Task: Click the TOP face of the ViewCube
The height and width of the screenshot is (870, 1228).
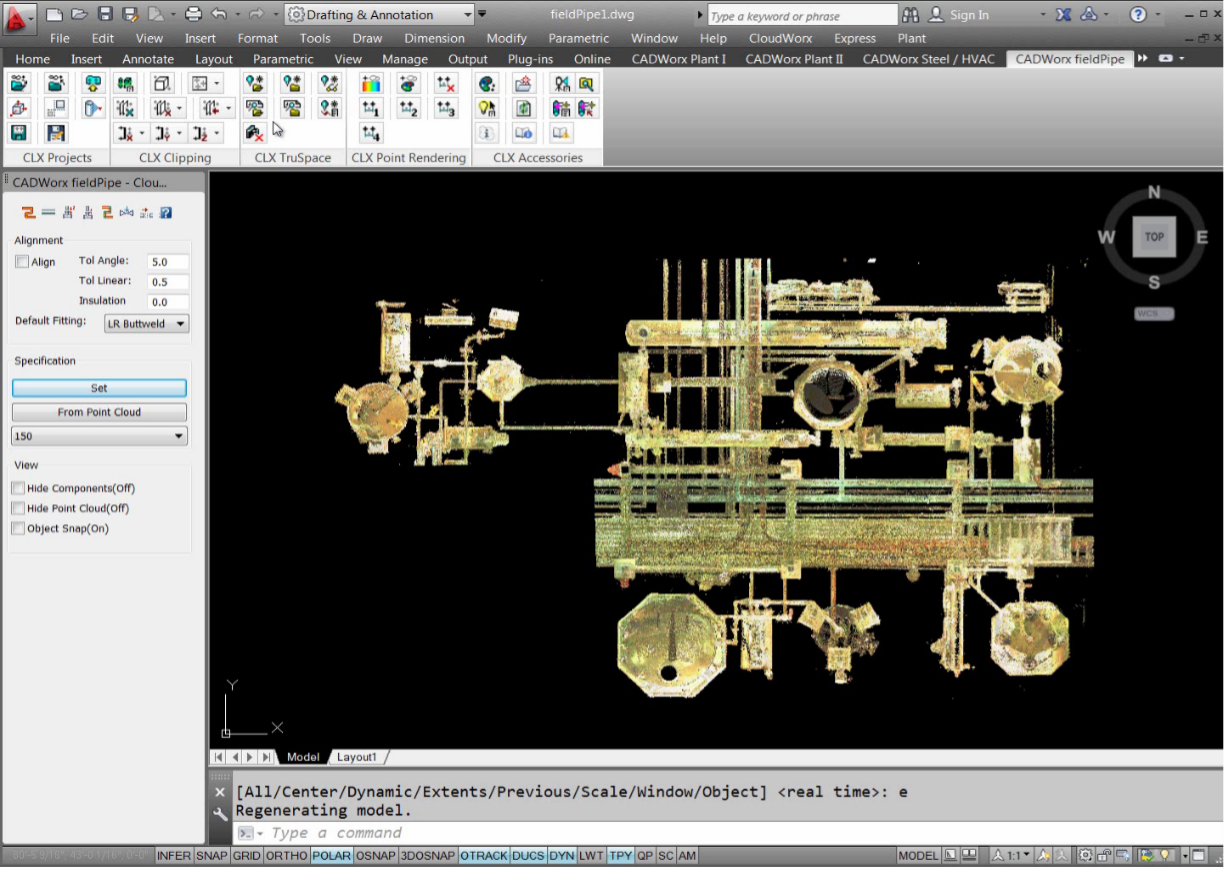Action: (1154, 237)
